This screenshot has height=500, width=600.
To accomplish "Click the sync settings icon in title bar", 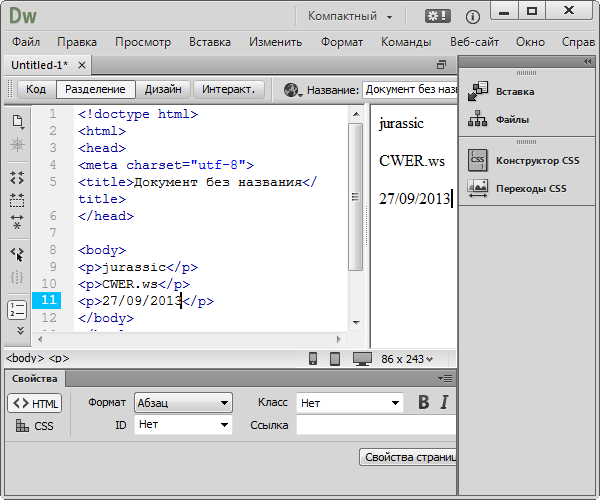I will (x=438, y=16).
